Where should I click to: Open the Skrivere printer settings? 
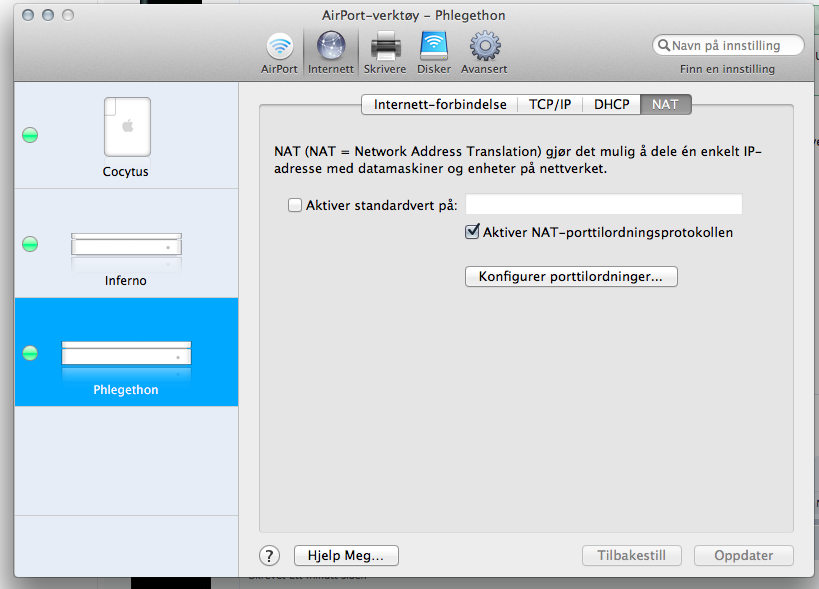385,53
